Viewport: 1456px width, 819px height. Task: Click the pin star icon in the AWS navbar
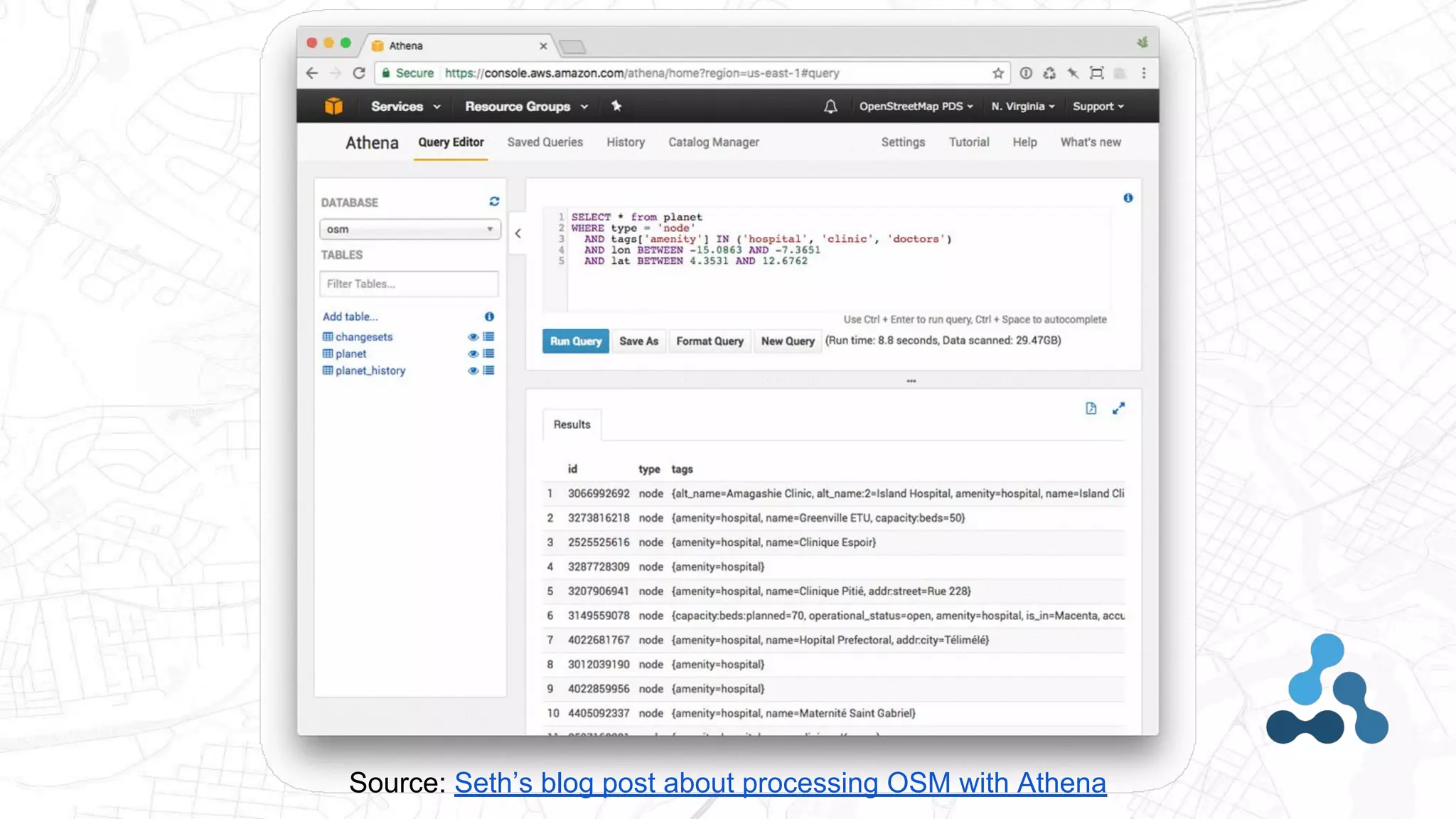click(x=616, y=106)
